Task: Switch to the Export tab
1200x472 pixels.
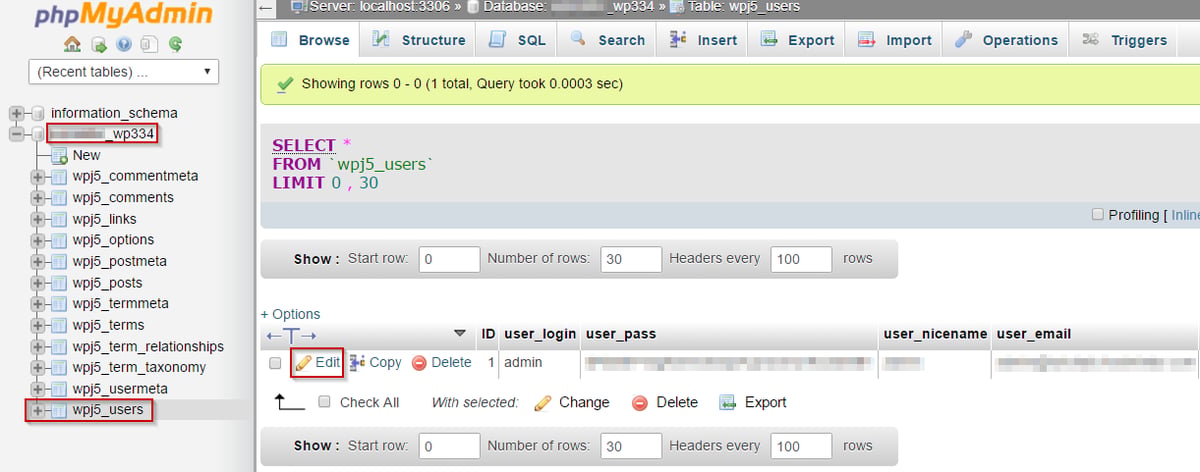Action: 797,40
